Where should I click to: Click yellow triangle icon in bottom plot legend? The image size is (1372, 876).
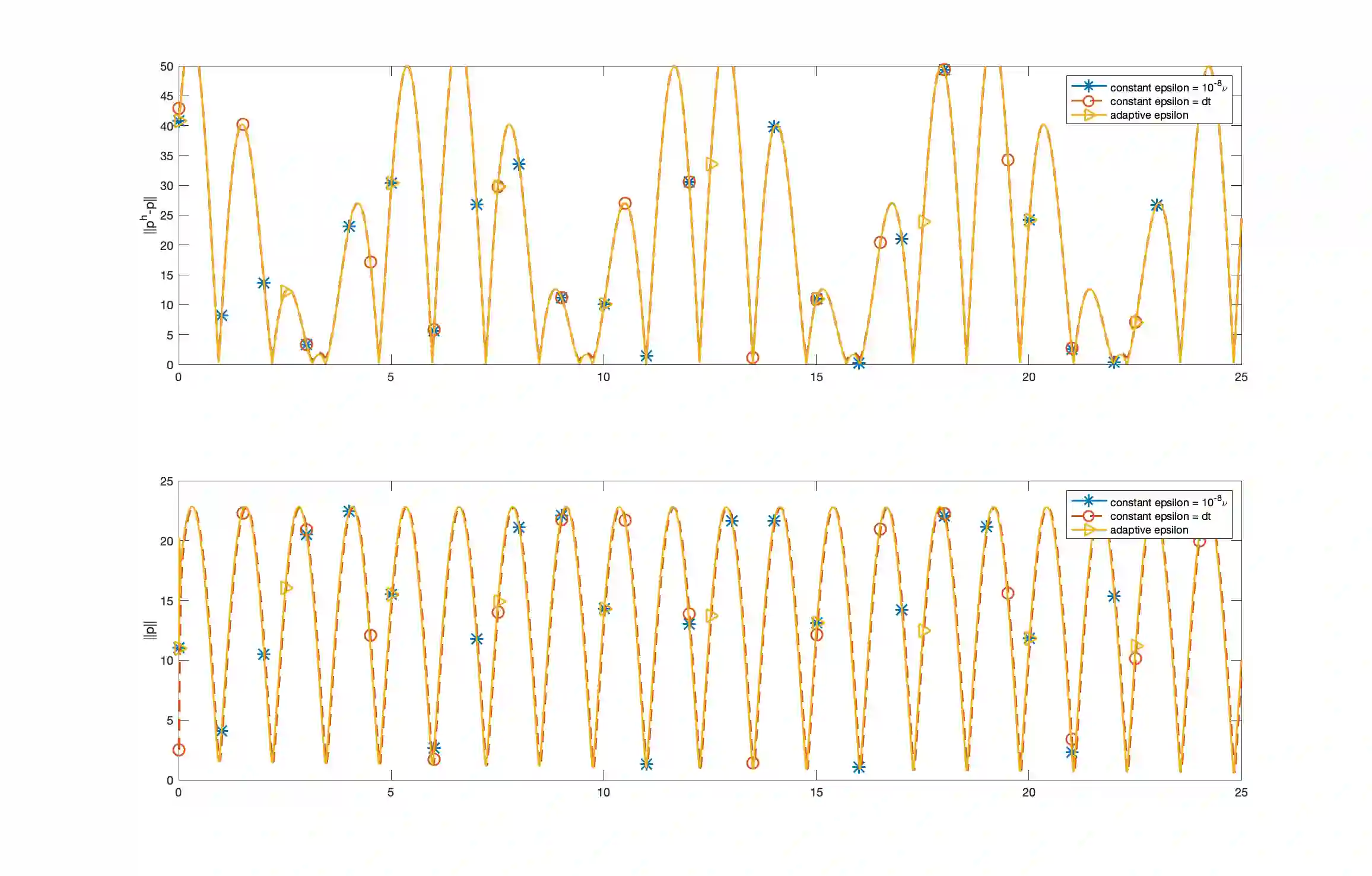1090,530
